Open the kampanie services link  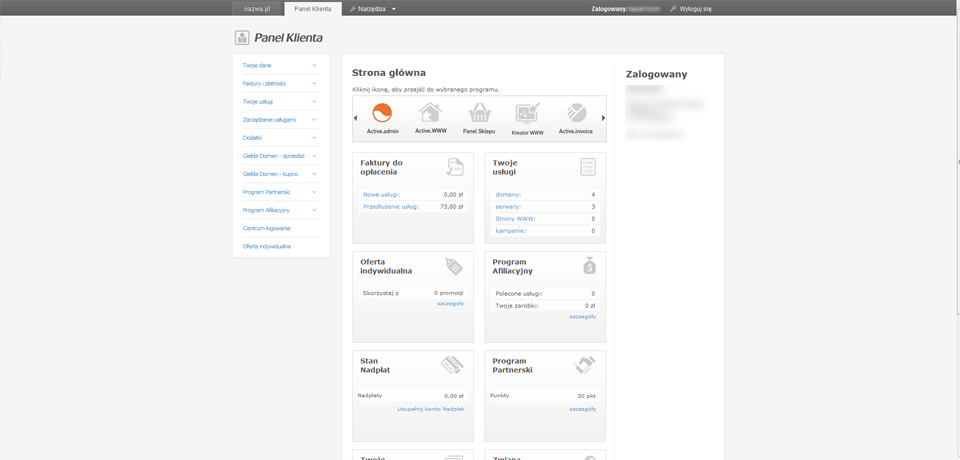(x=511, y=231)
